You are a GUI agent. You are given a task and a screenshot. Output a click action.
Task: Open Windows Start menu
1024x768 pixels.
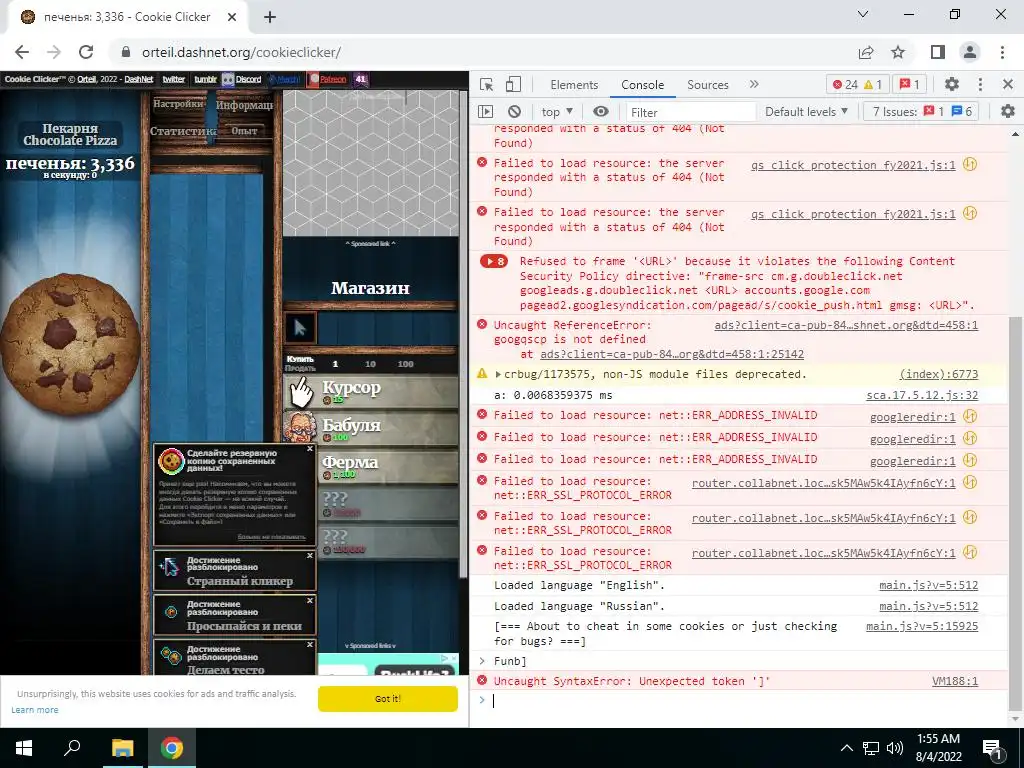coord(24,748)
